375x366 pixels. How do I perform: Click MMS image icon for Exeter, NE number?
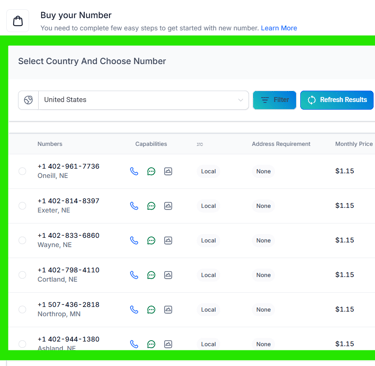pos(168,206)
